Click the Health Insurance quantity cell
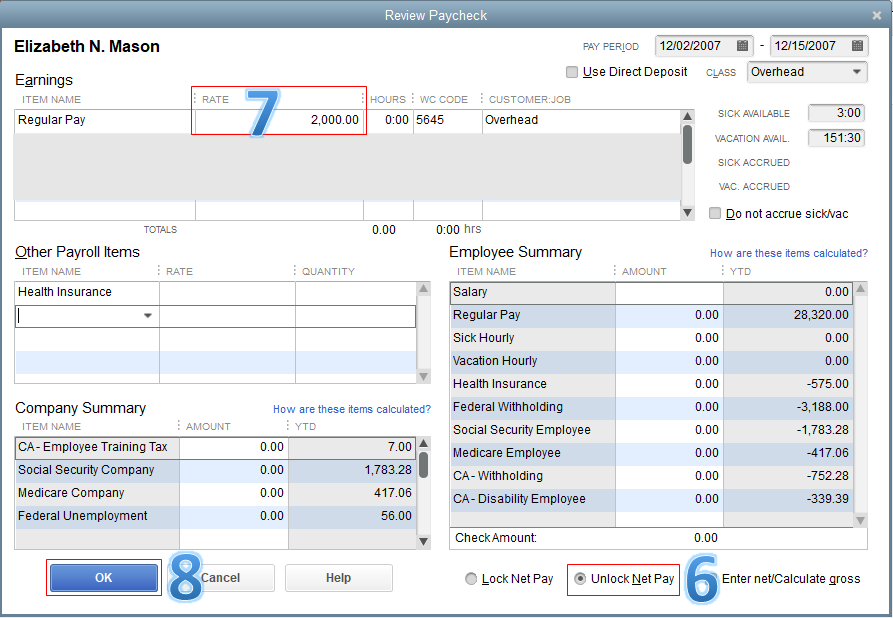Image resolution: width=893 pixels, height=618 pixels. [x=356, y=292]
